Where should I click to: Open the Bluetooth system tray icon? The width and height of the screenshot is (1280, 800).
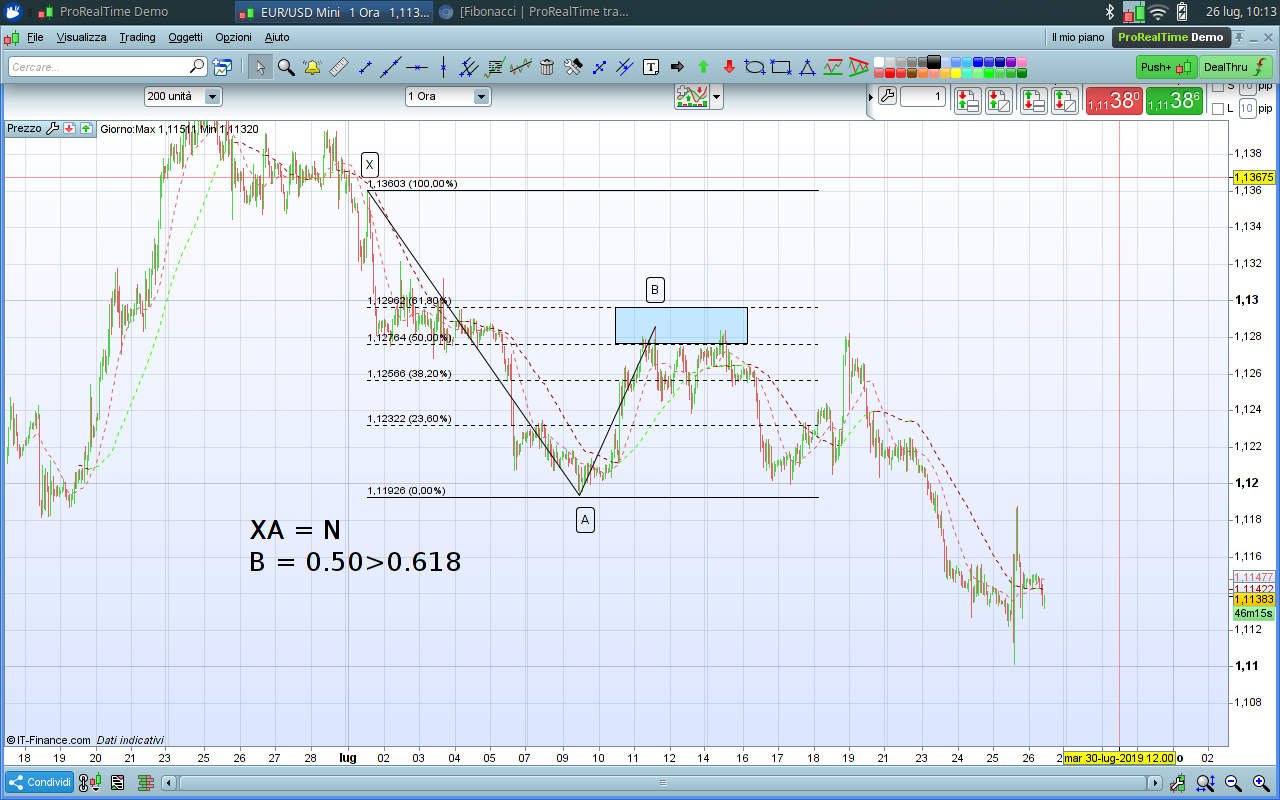[x=1109, y=12]
